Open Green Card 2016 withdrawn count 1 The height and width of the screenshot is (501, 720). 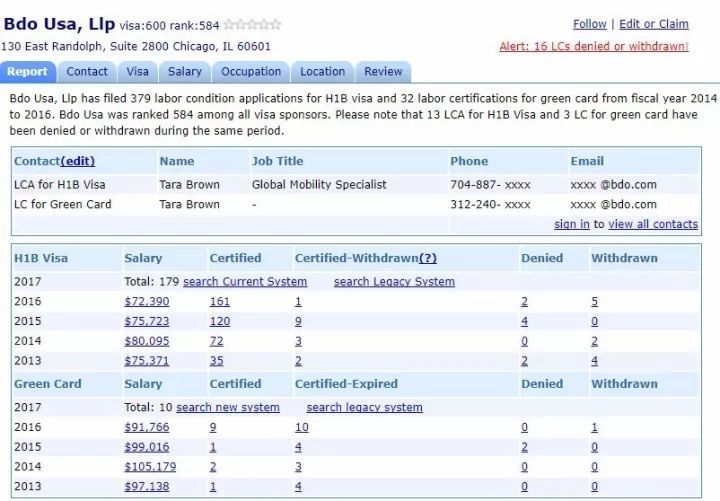(594, 428)
